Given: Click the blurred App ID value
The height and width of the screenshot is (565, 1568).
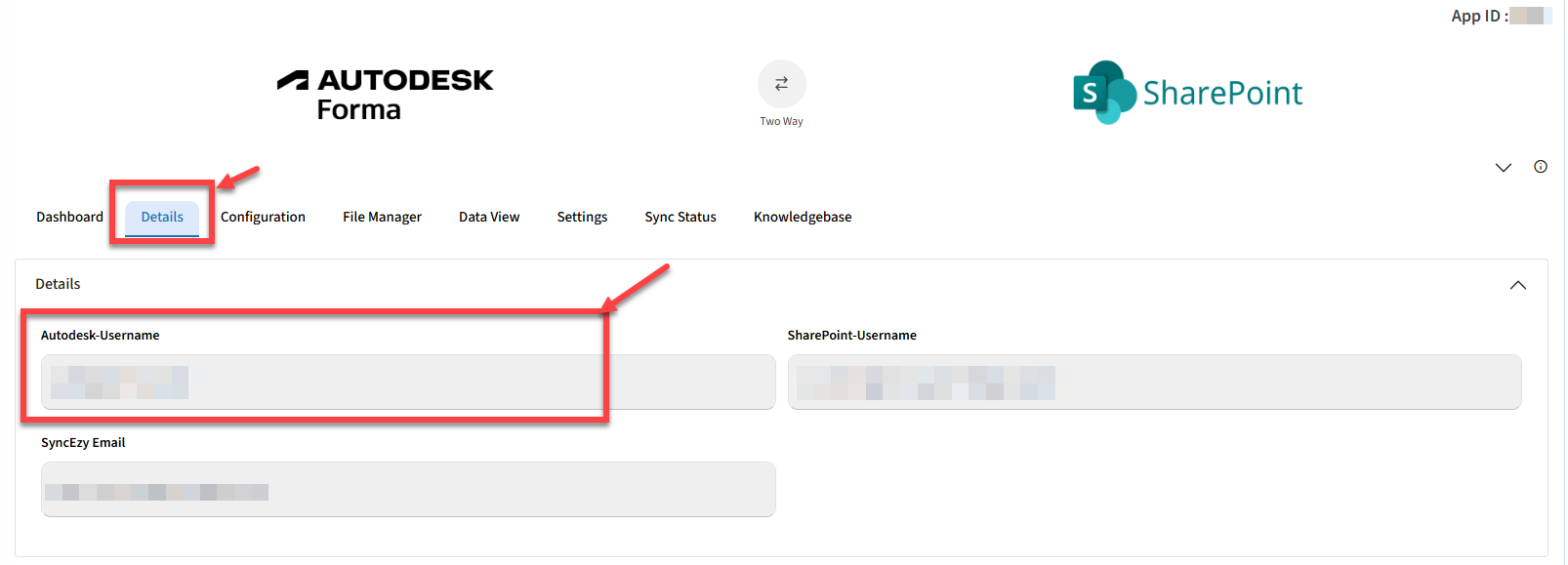Looking at the screenshot, I should [x=1529, y=16].
